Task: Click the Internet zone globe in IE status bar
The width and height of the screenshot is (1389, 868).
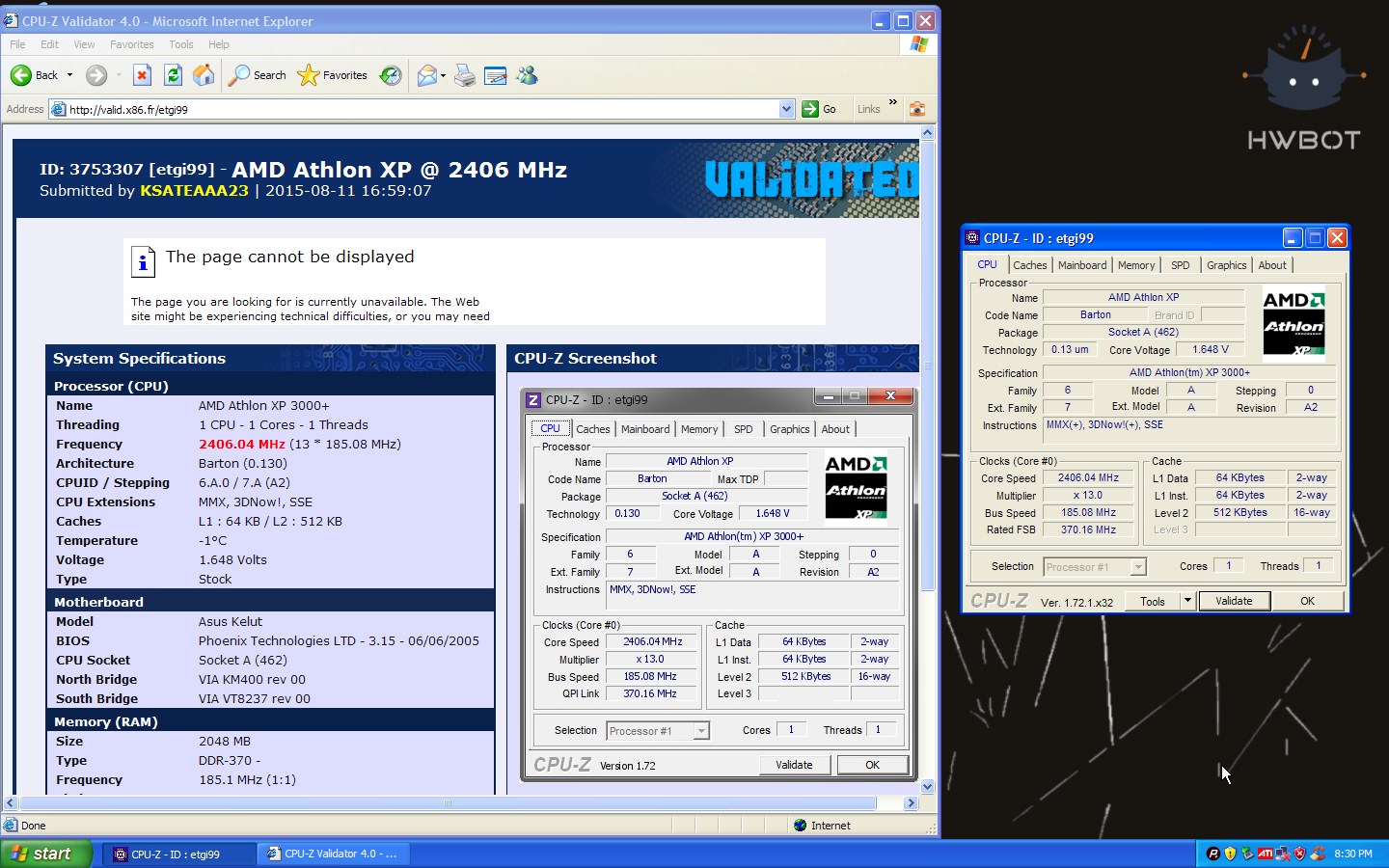Action: (x=800, y=826)
